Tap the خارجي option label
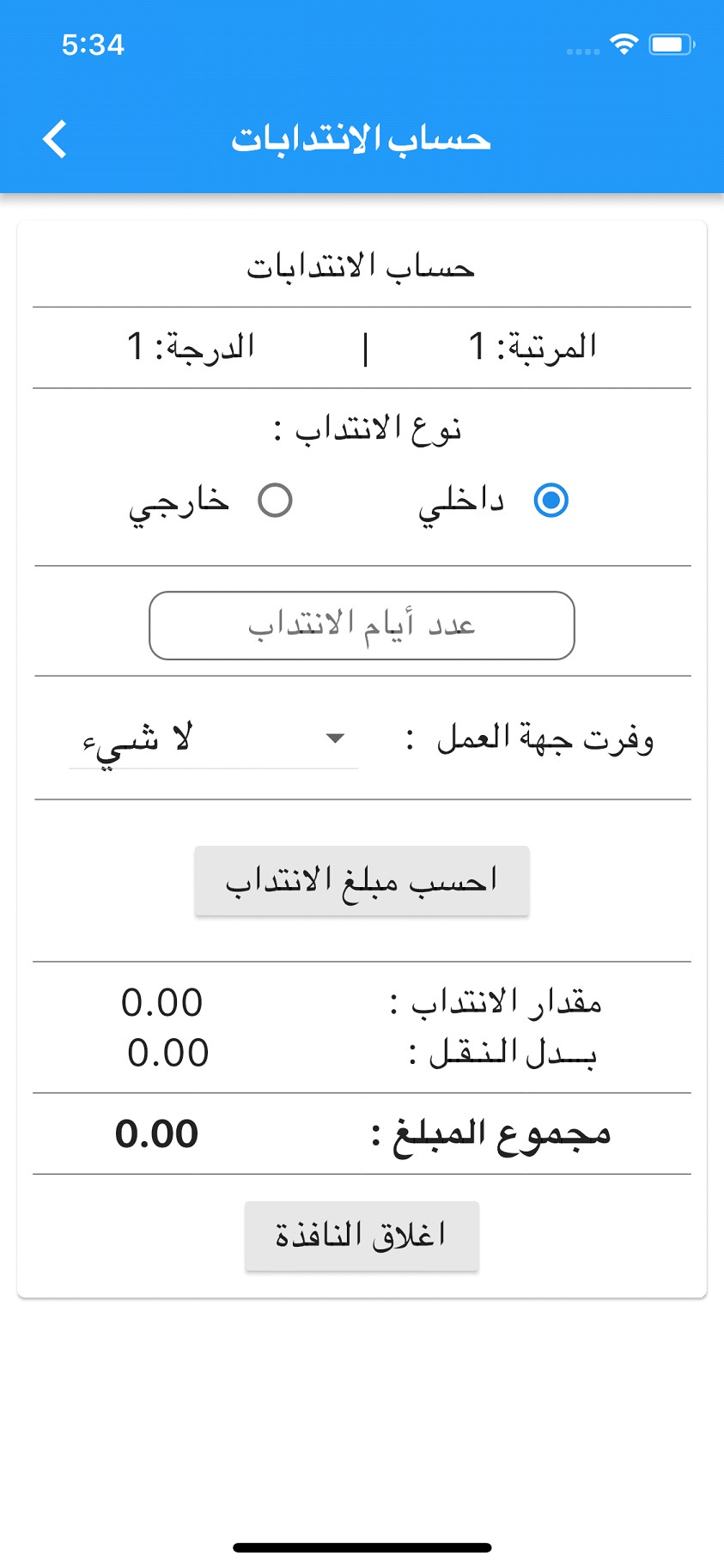The width and height of the screenshot is (724, 1568). [179, 502]
